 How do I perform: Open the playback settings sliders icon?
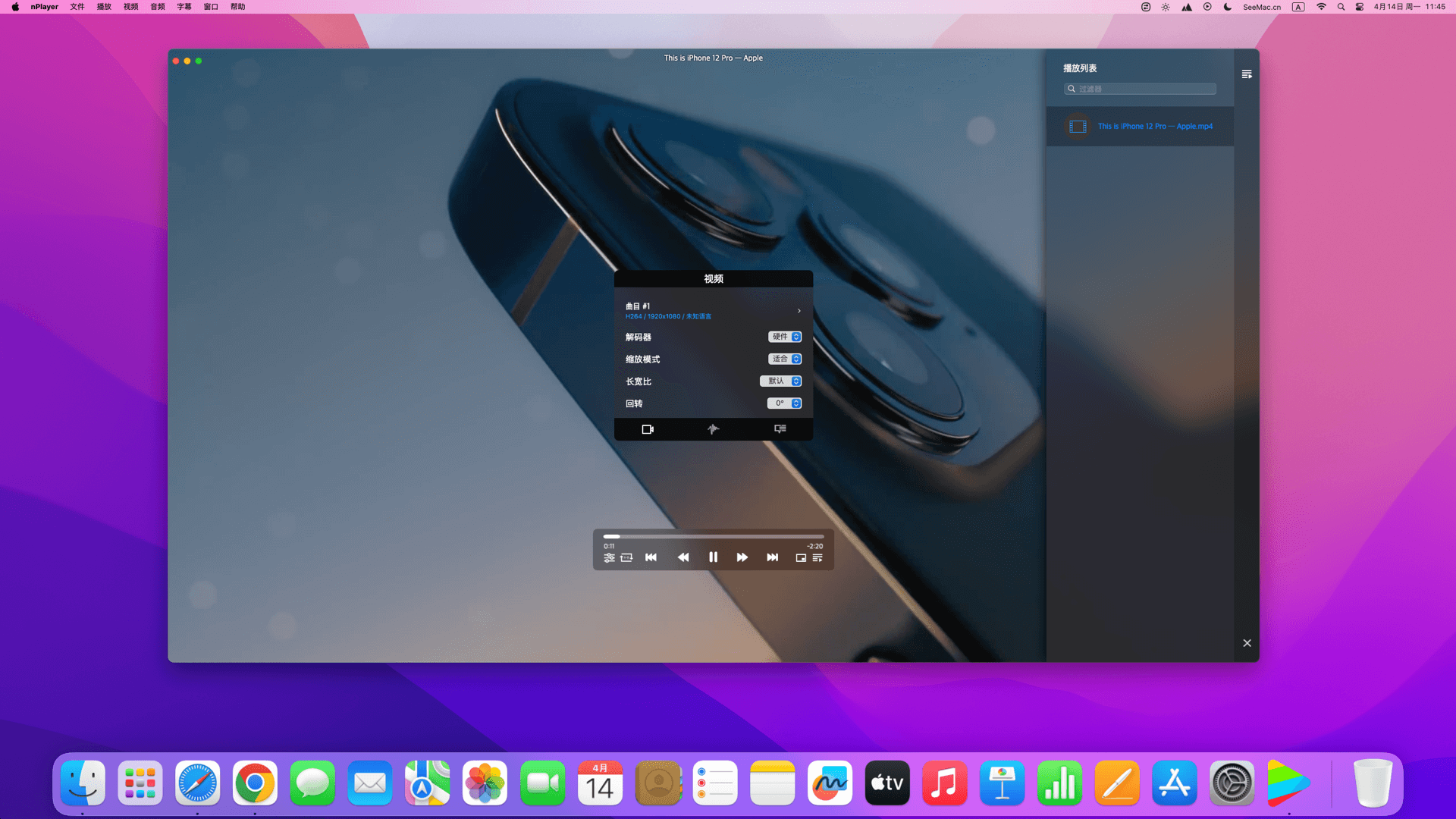(x=609, y=558)
